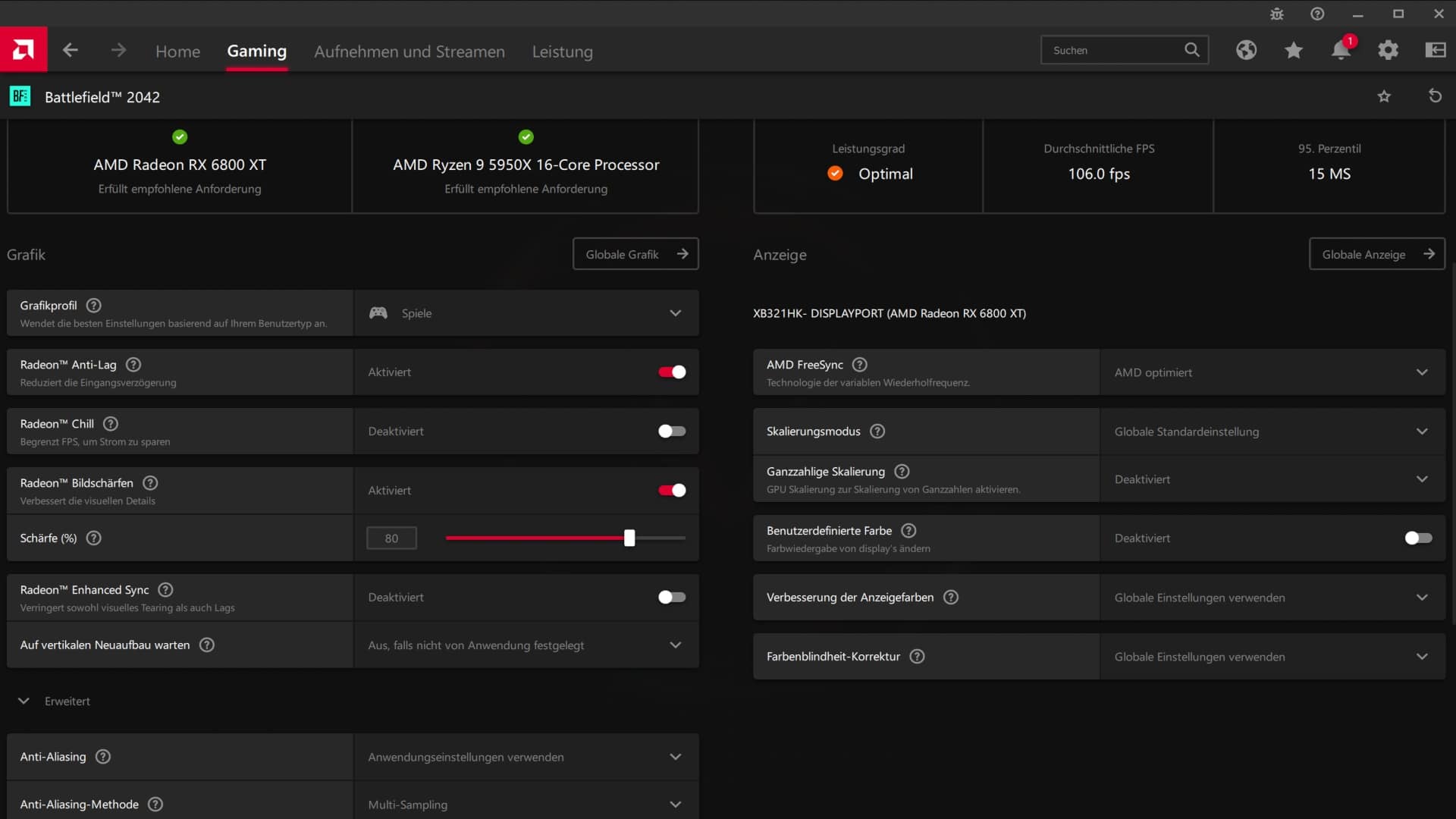Screen dimensions: 1456x819
Task: Show help for Auf vertikalen Neuaufbau warten
Action: [x=206, y=645]
